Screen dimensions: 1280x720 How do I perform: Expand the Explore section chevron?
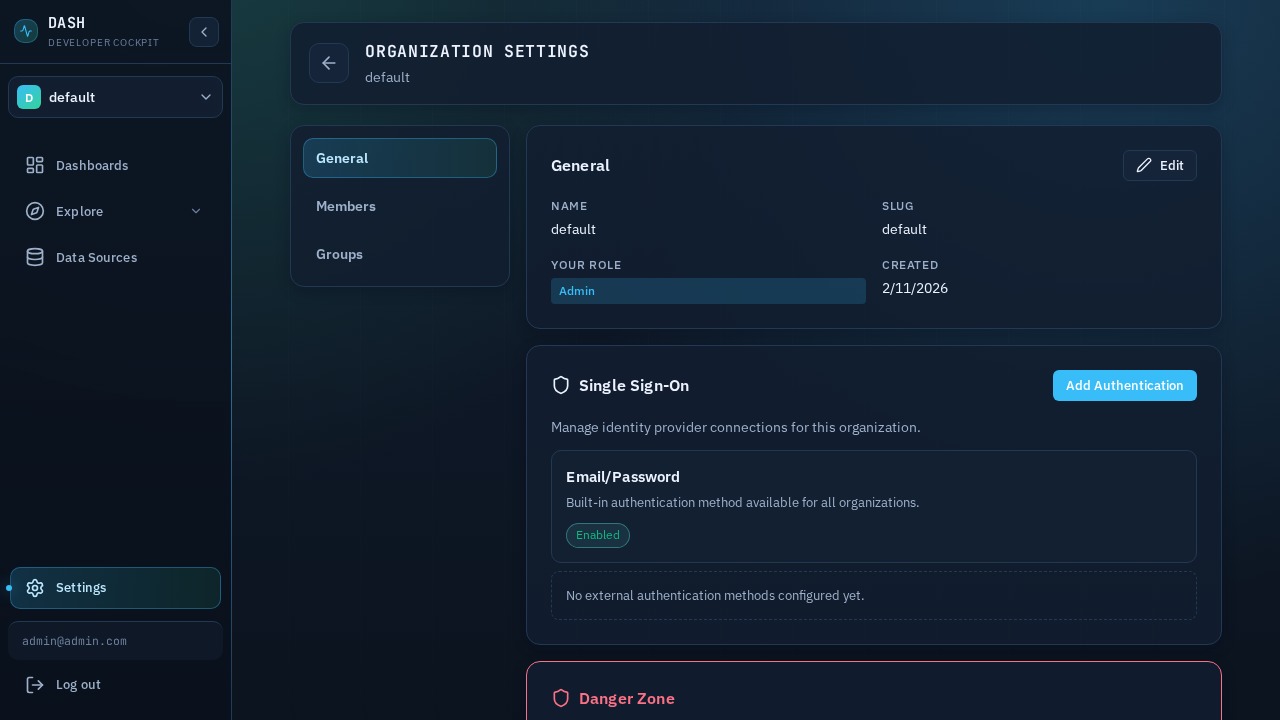pyautogui.click(x=196, y=211)
